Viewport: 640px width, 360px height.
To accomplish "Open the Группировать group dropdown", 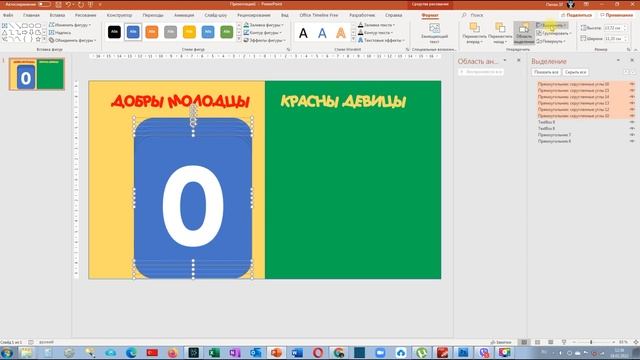I will click(x=554, y=33).
